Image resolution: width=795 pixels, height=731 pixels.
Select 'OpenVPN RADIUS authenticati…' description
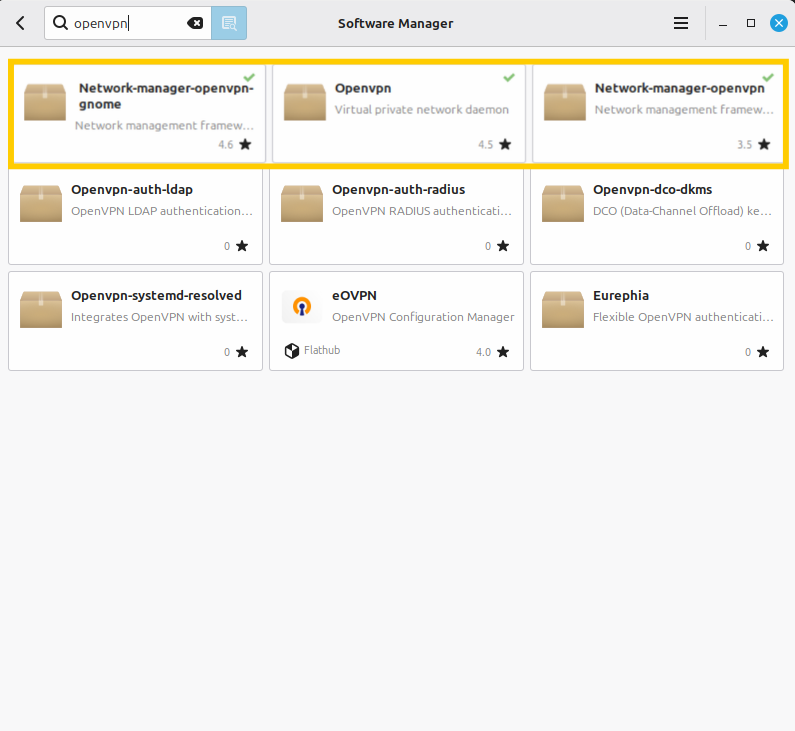422,211
